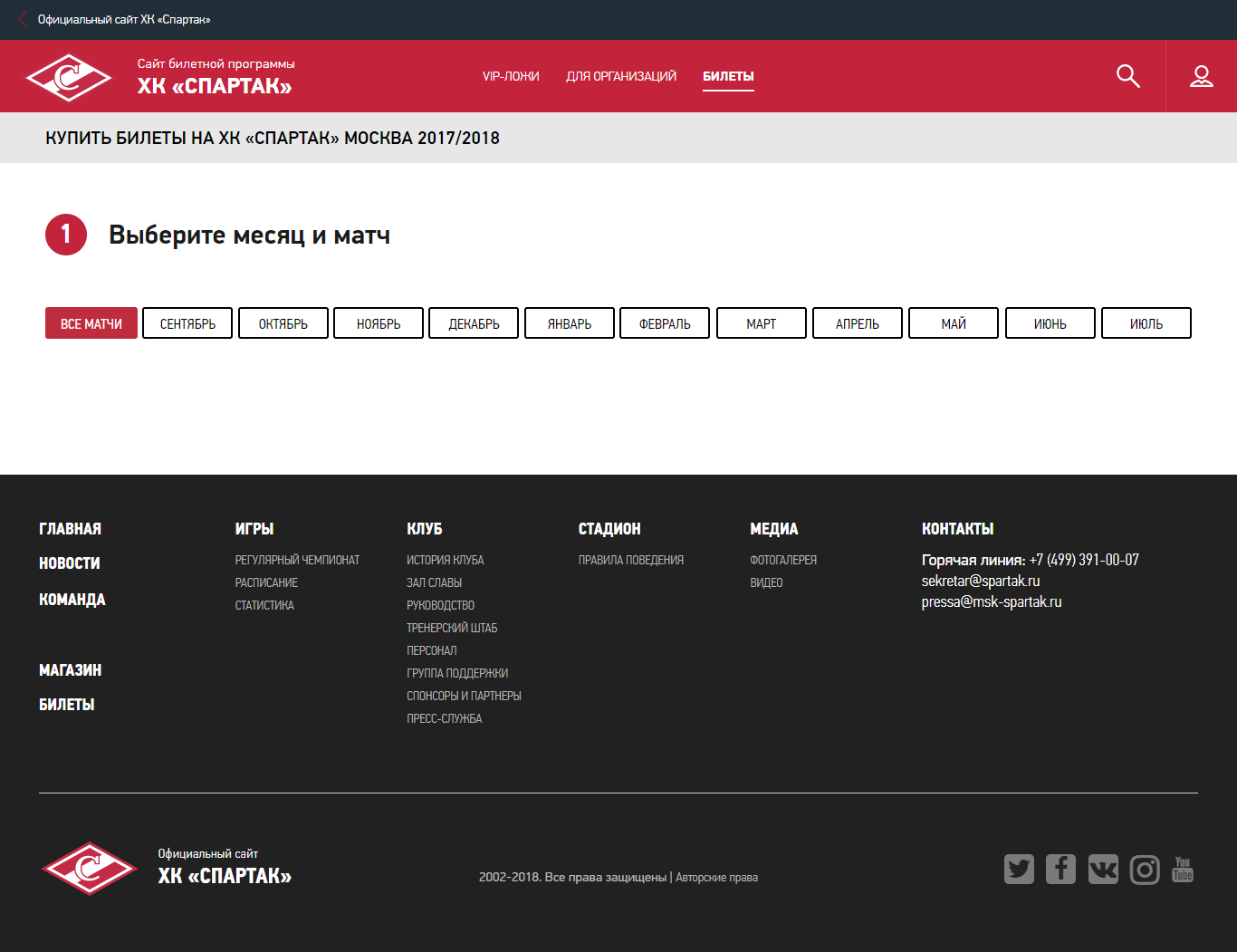Click the Spartak logo in the header
Screen dimensions: 1237x952
(69, 77)
